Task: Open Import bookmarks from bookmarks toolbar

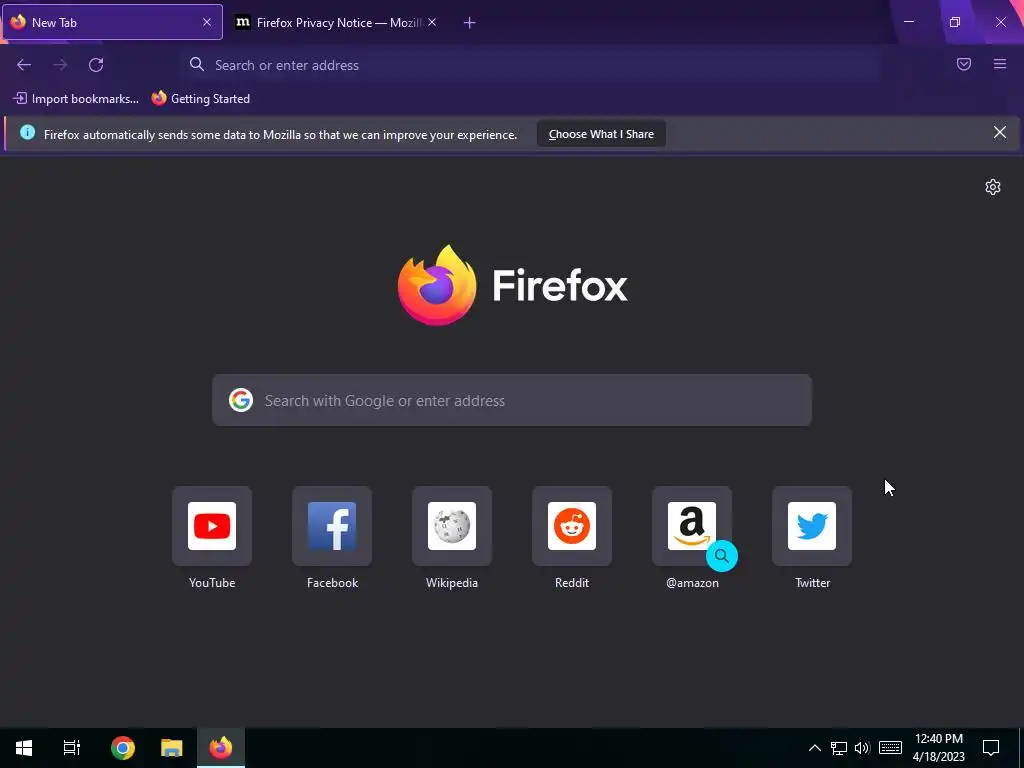Action: tap(76, 99)
